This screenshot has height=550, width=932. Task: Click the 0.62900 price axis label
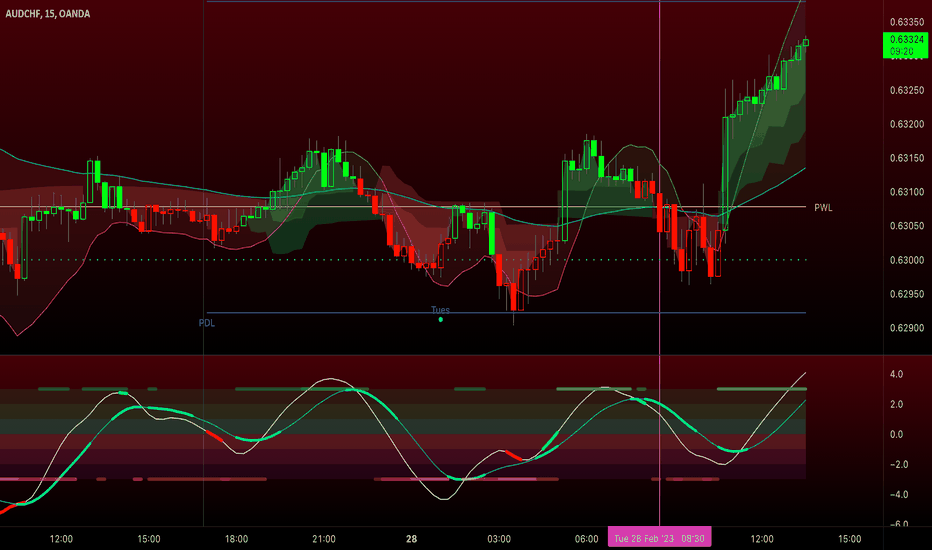point(907,328)
